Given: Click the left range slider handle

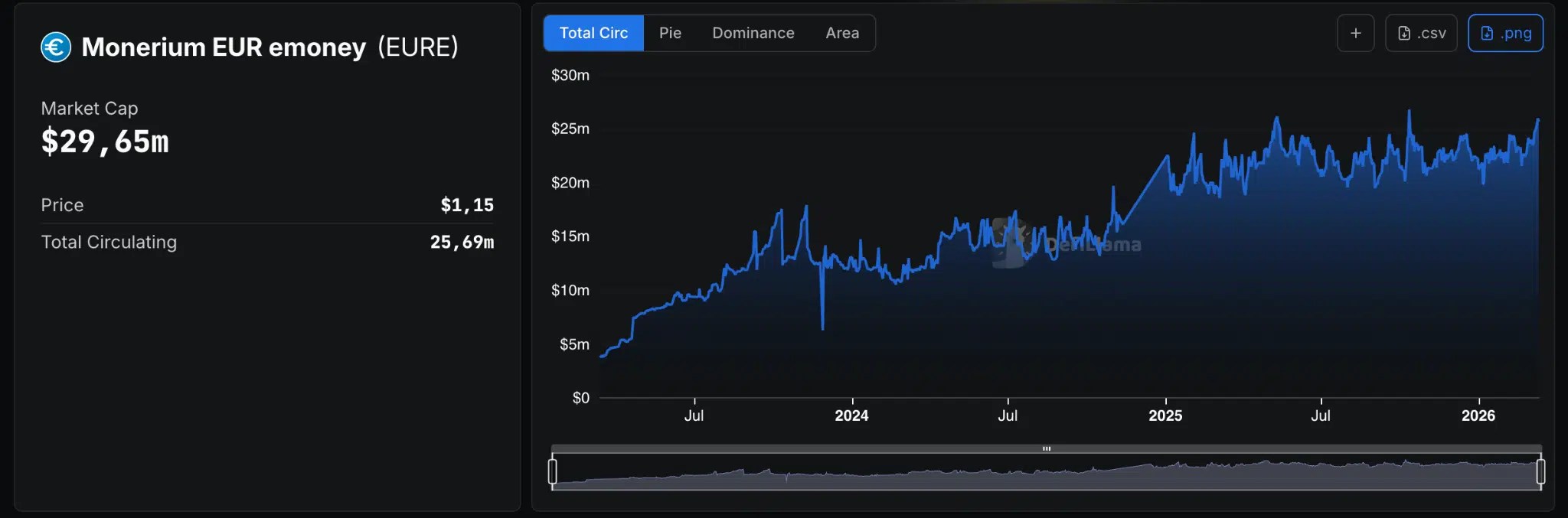Looking at the screenshot, I should (553, 471).
